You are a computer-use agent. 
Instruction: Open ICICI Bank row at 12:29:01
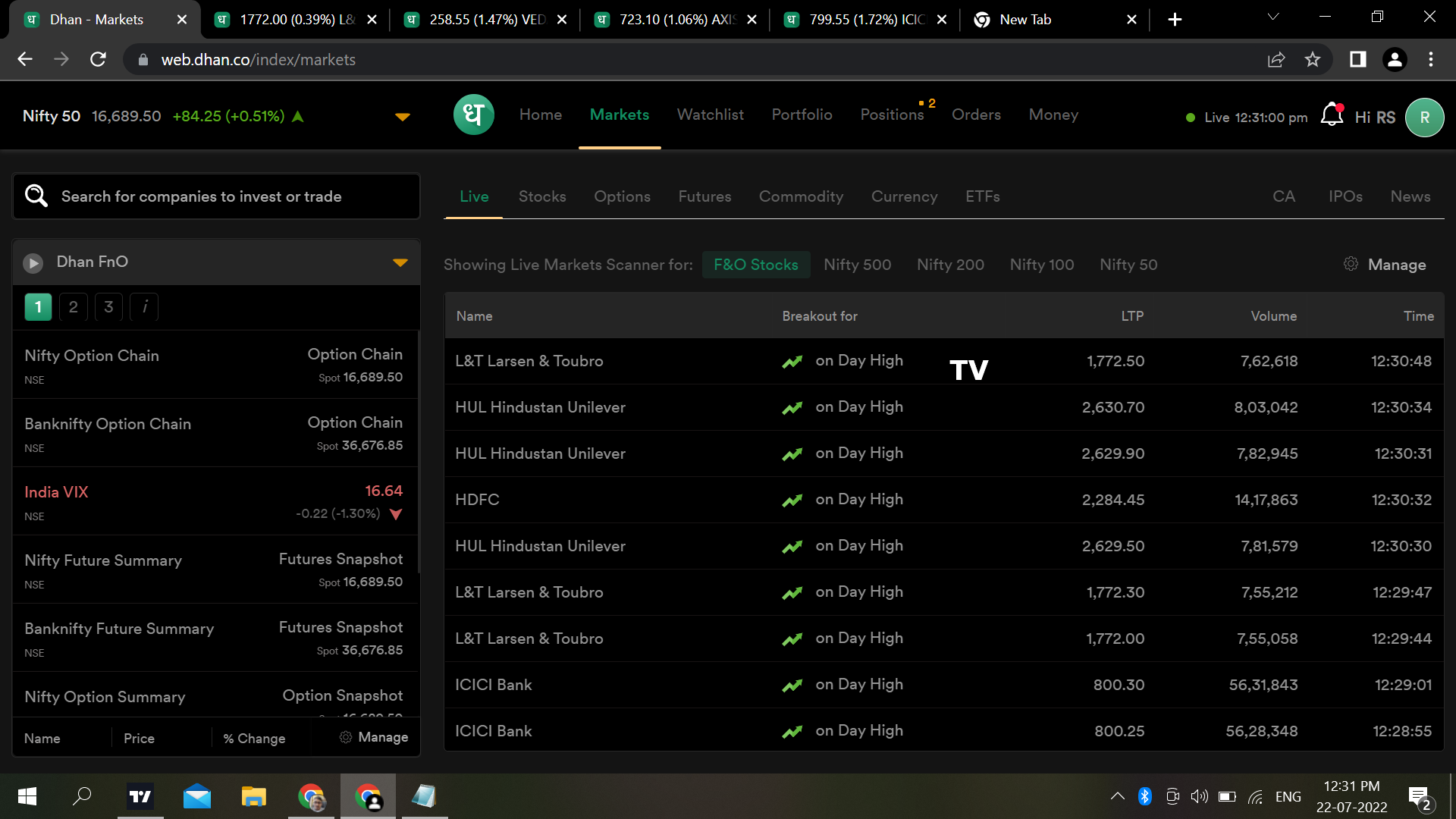pos(944,685)
